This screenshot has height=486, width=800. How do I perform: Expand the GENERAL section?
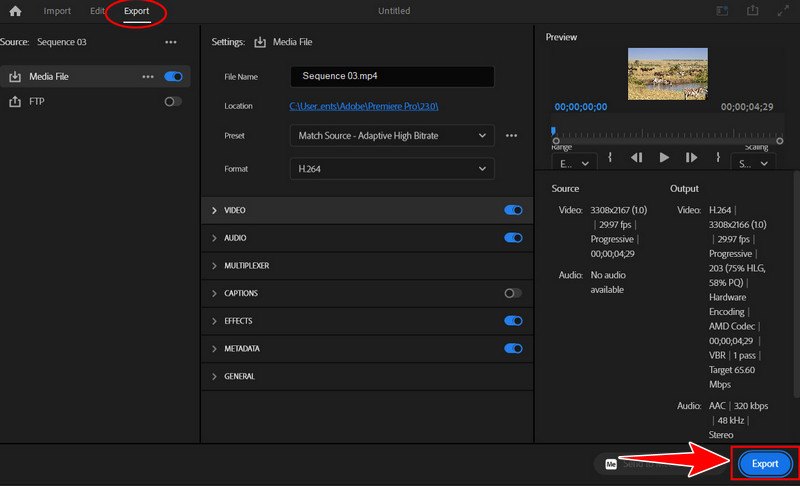point(214,376)
